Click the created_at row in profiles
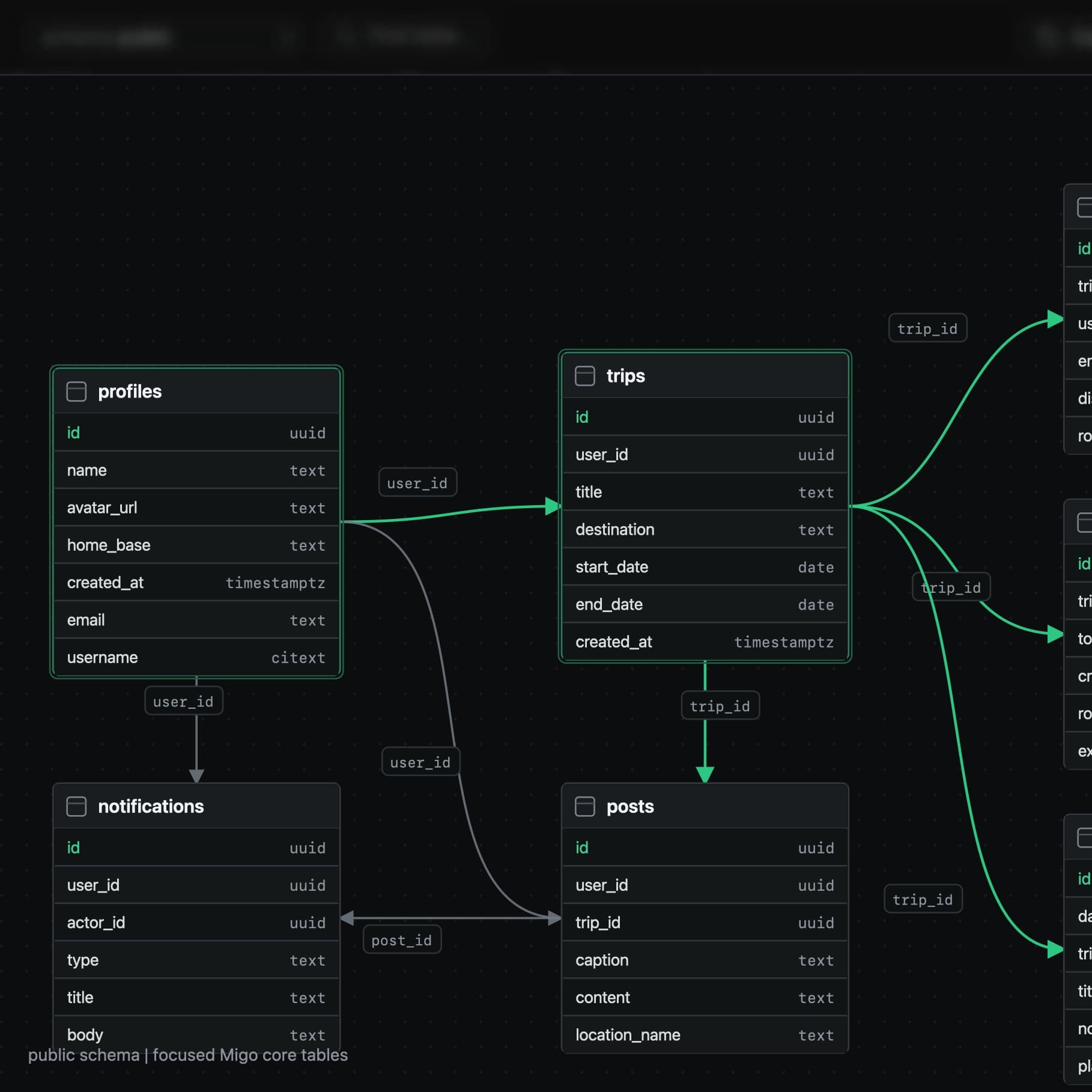 tap(196, 583)
